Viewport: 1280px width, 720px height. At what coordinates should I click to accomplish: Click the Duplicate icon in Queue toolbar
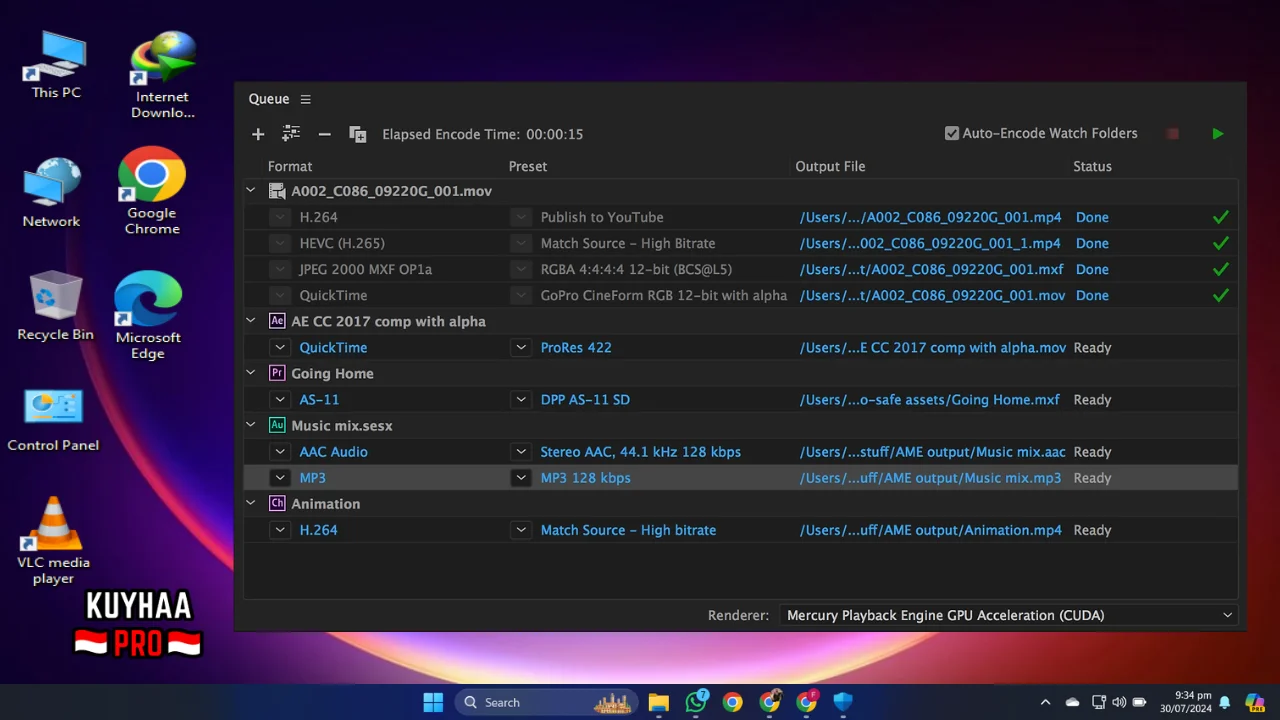(357, 134)
